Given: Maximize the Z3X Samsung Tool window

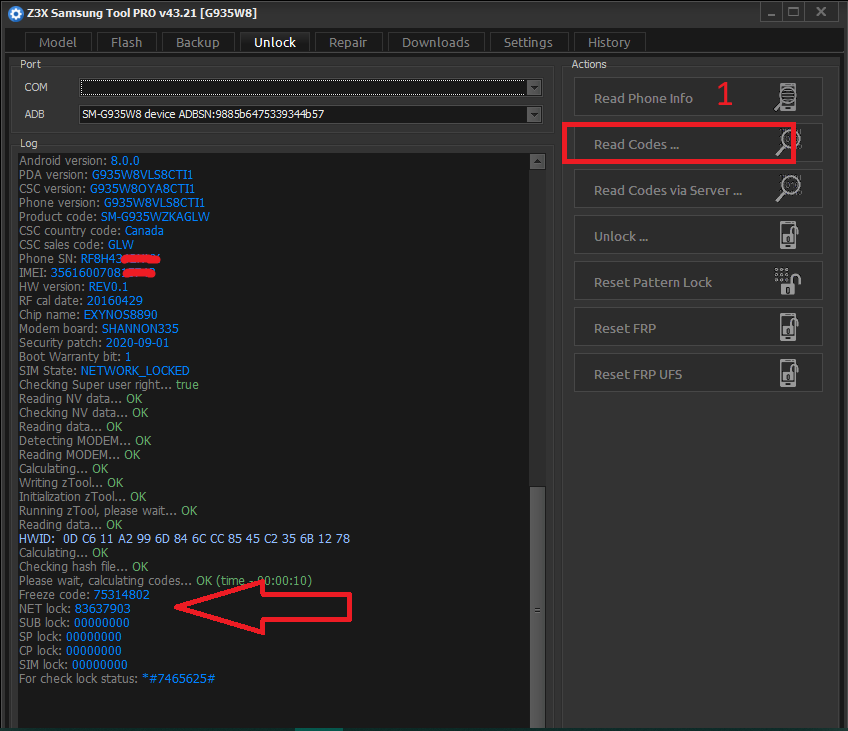Looking at the screenshot, I should tap(793, 12).
